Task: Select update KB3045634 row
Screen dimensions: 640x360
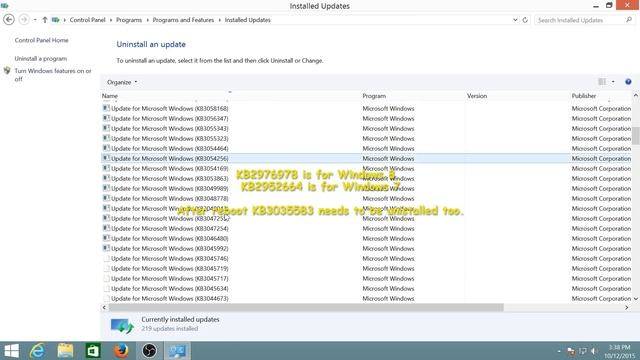Action: tap(366, 288)
